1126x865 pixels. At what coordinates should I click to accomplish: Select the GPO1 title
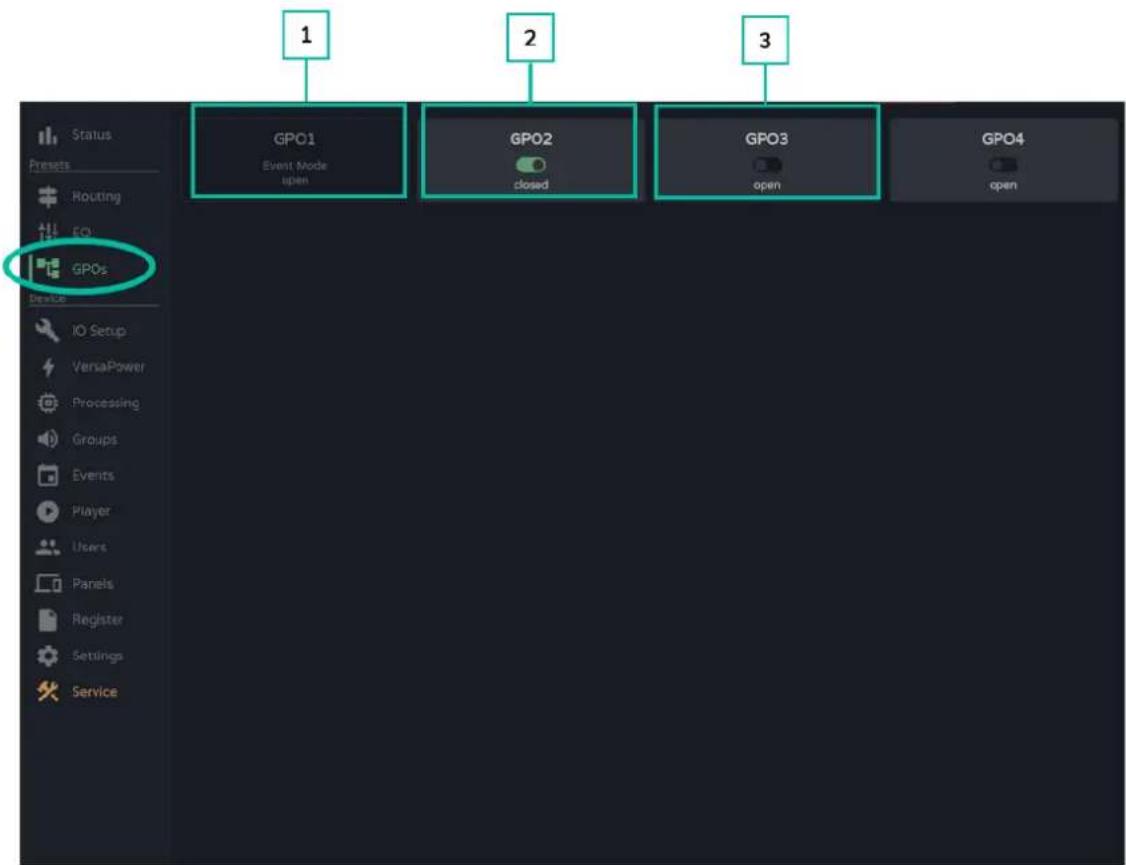(294, 139)
